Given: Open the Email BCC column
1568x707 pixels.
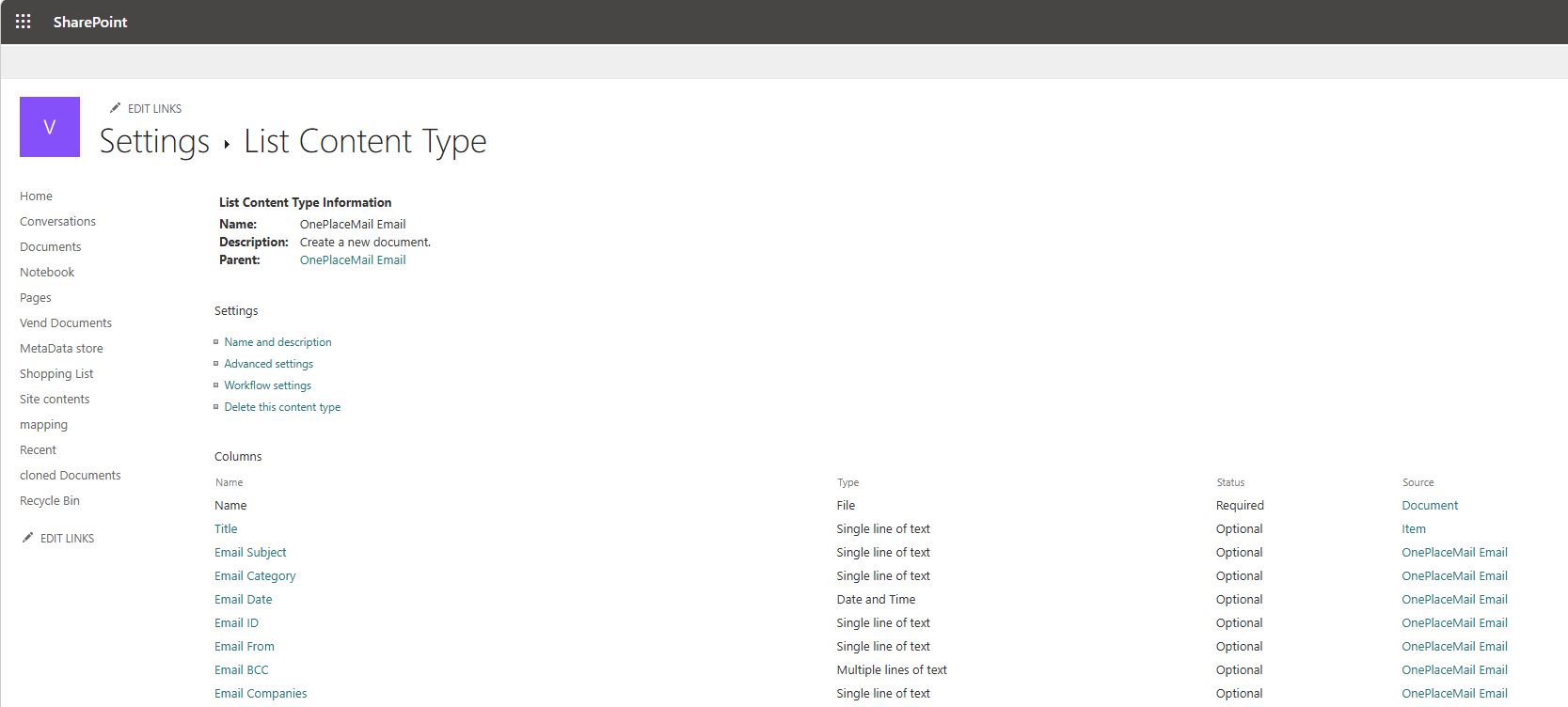Looking at the screenshot, I should 242,670.
